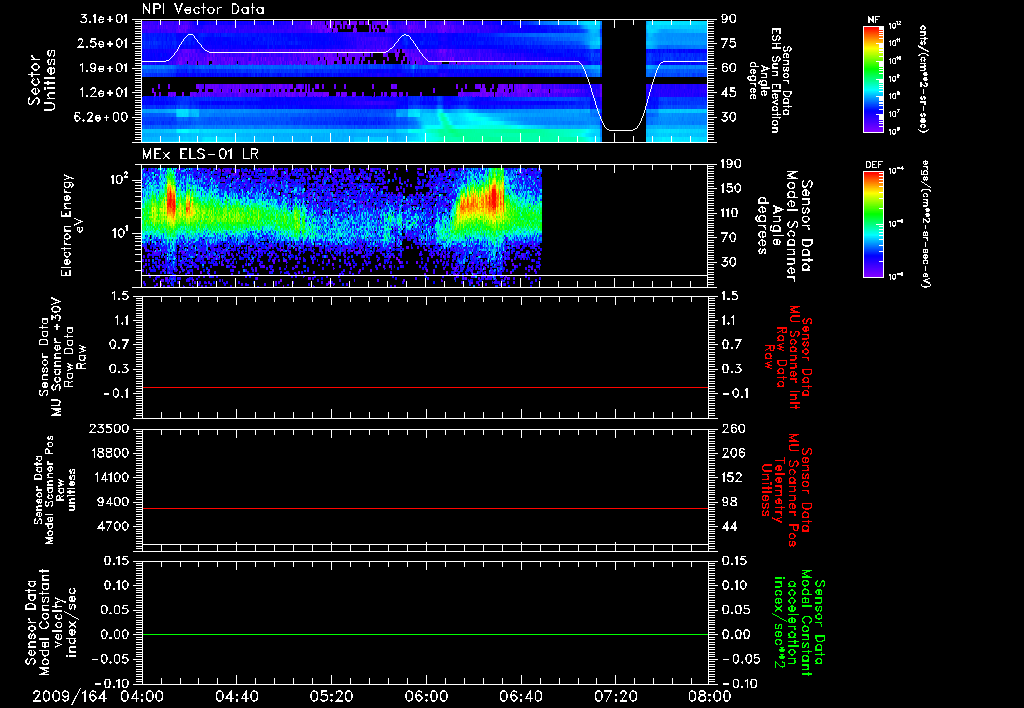This screenshot has height=708, width=1024.
Task: Click the 23500 scanner position tick label
Action: pyautogui.click(x=110, y=428)
